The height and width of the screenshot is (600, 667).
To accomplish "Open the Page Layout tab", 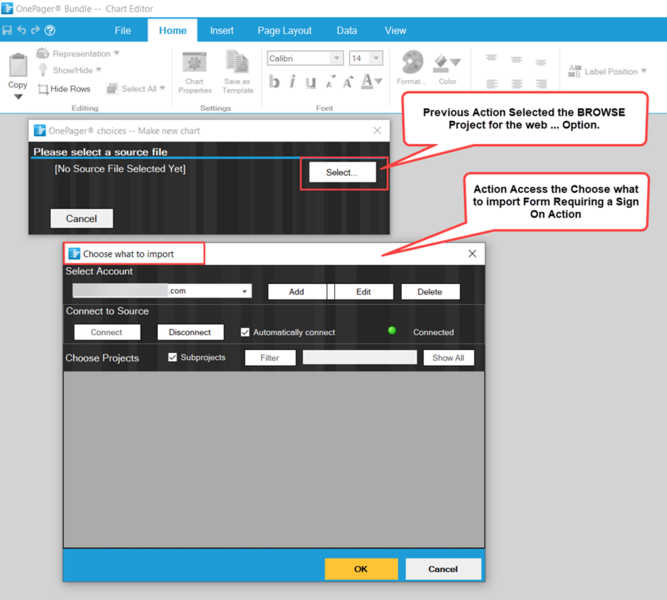I will tap(285, 31).
